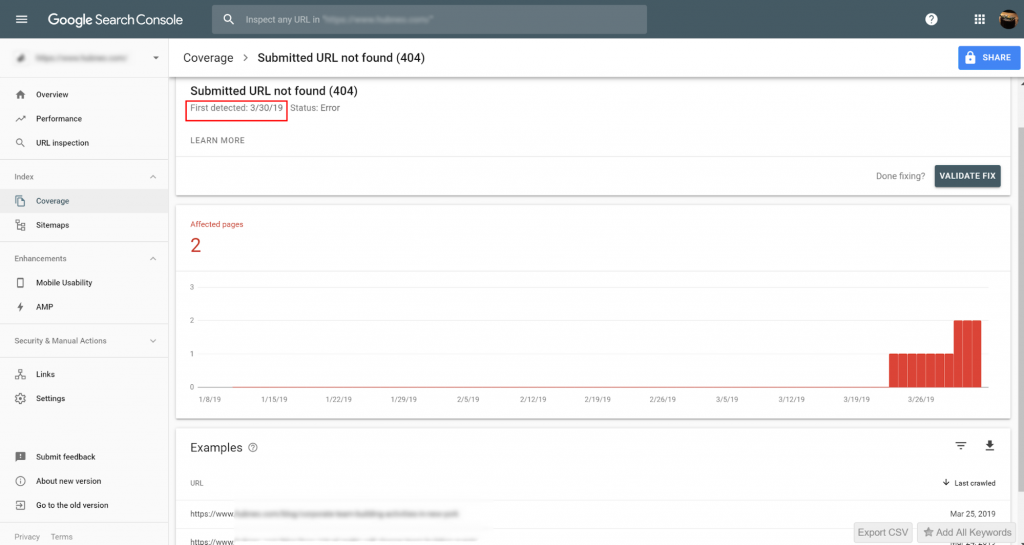Open the Google apps grid
The width and height of the screenshot is (1024, 545).
979,19
